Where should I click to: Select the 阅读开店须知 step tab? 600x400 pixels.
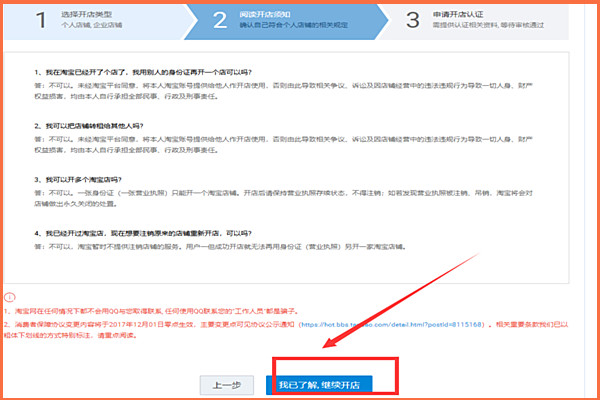(x=282, y=15)
